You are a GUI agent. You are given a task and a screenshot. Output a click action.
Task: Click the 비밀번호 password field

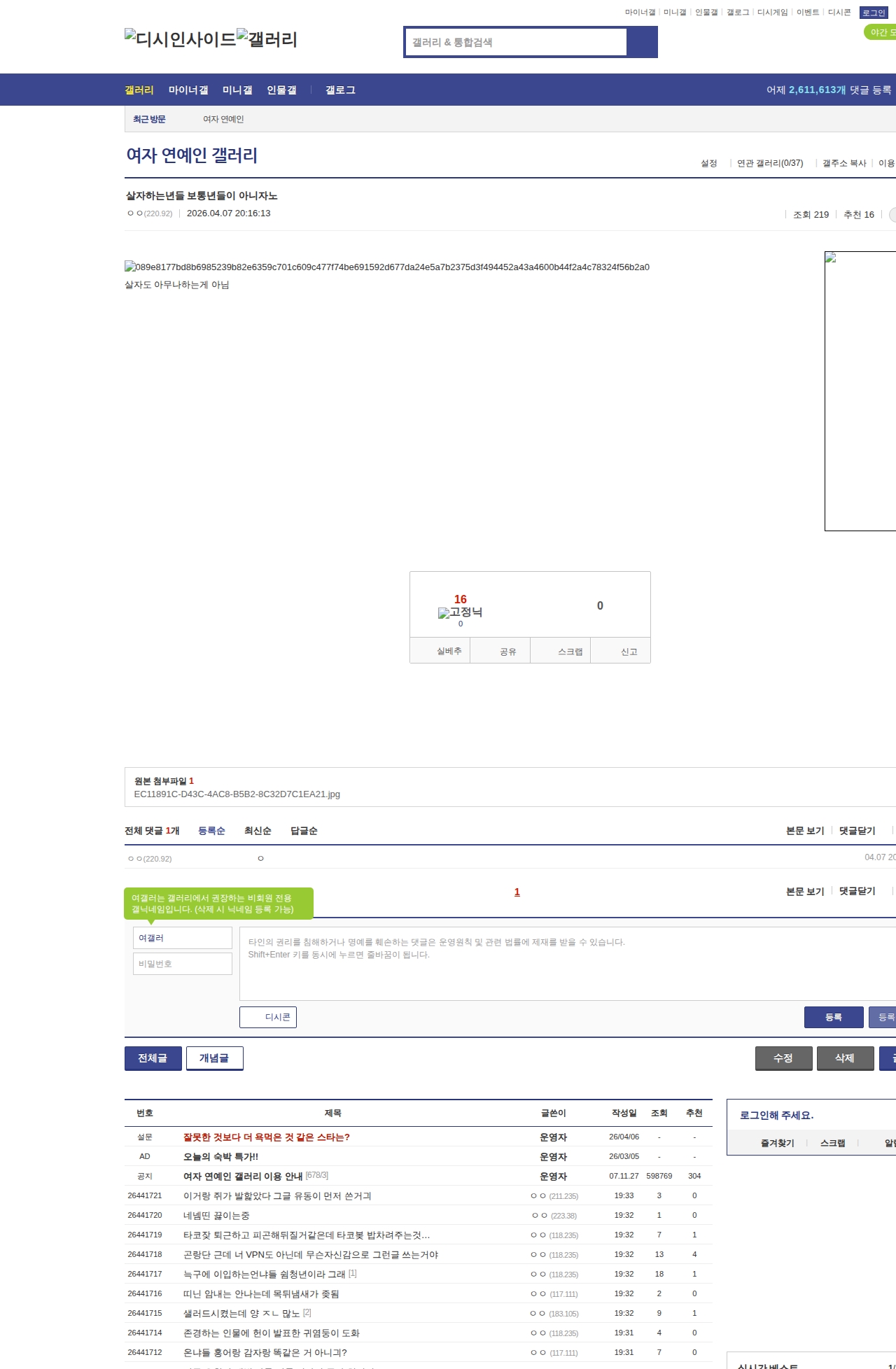click(183, 964)
